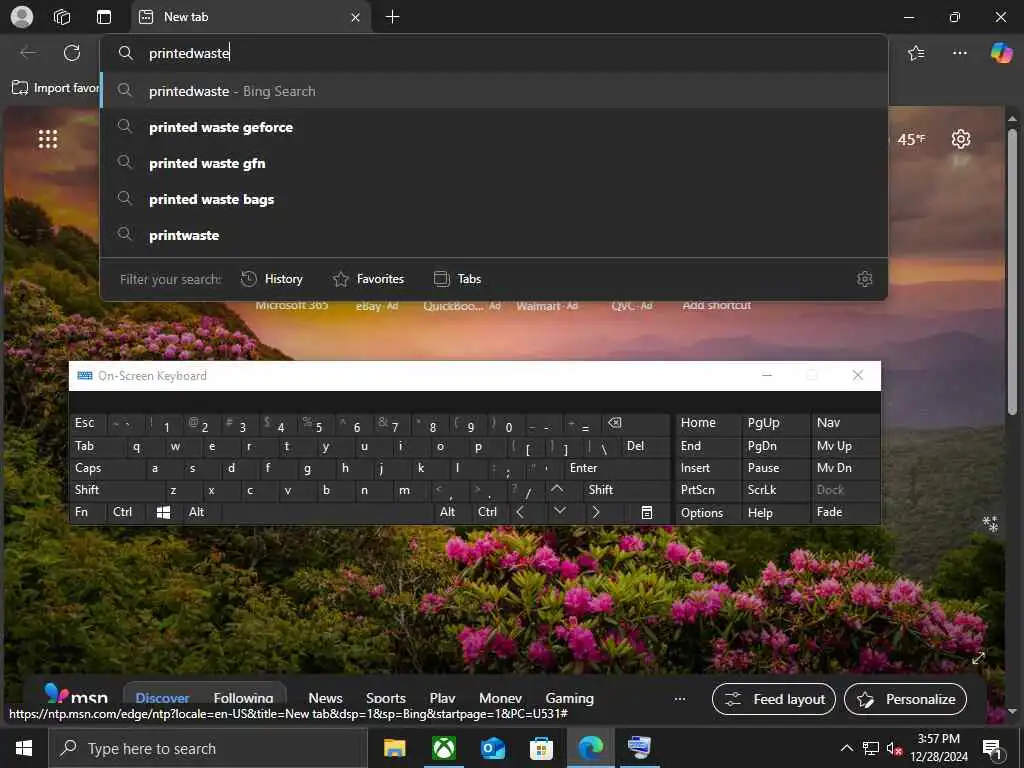Open Outlook from the taskbar
Viewport: 1024px width, 768px height.
point(493,748)
